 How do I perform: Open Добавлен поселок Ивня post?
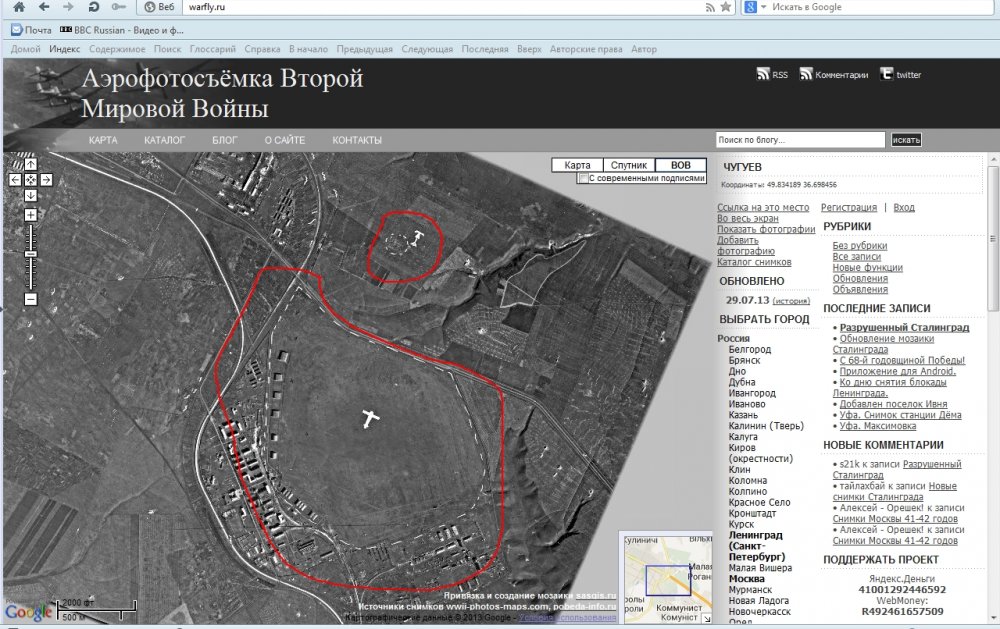[x=893, y=404]
